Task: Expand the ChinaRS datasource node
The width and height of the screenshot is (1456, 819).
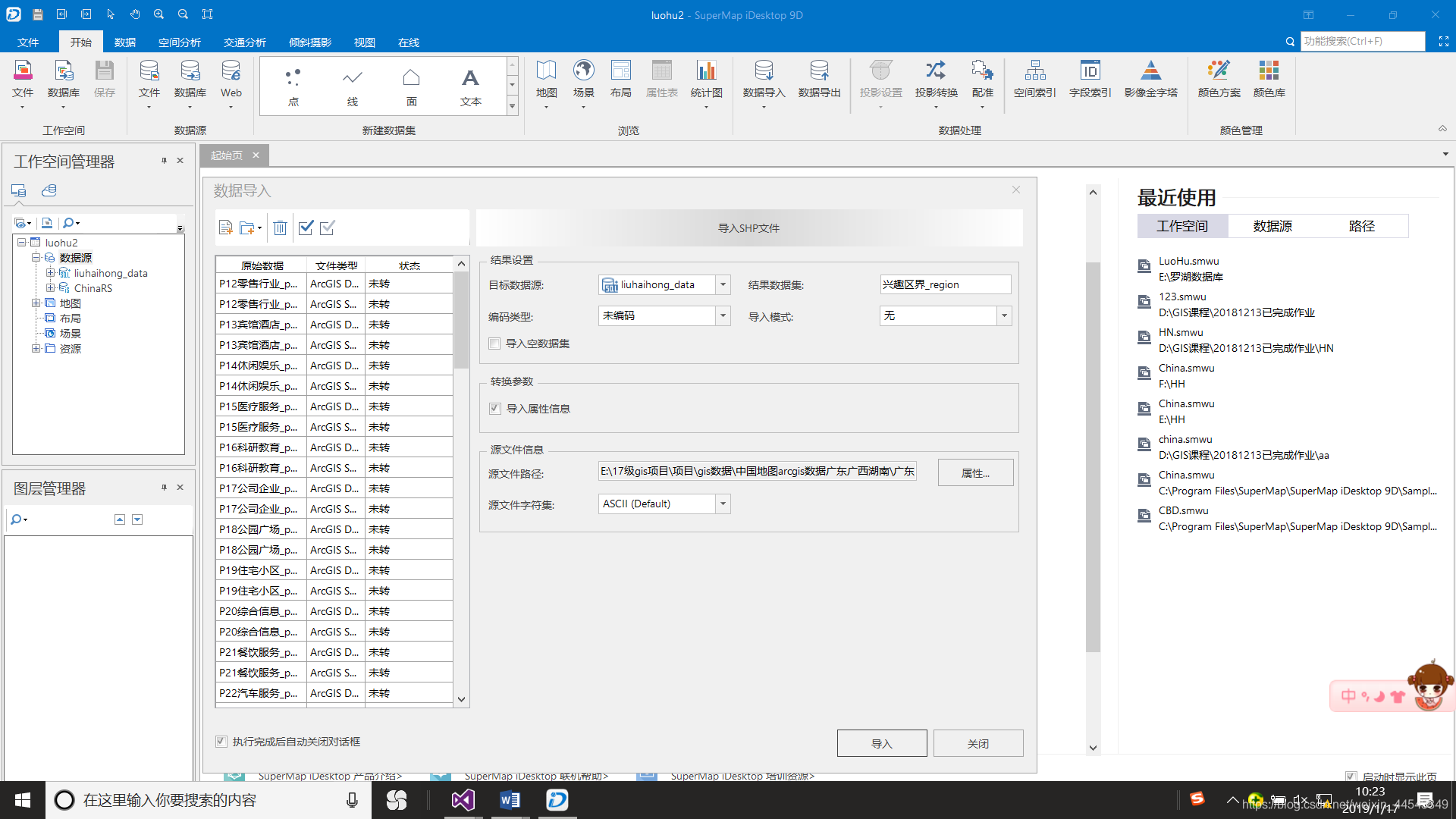Action: coord(50,288)
